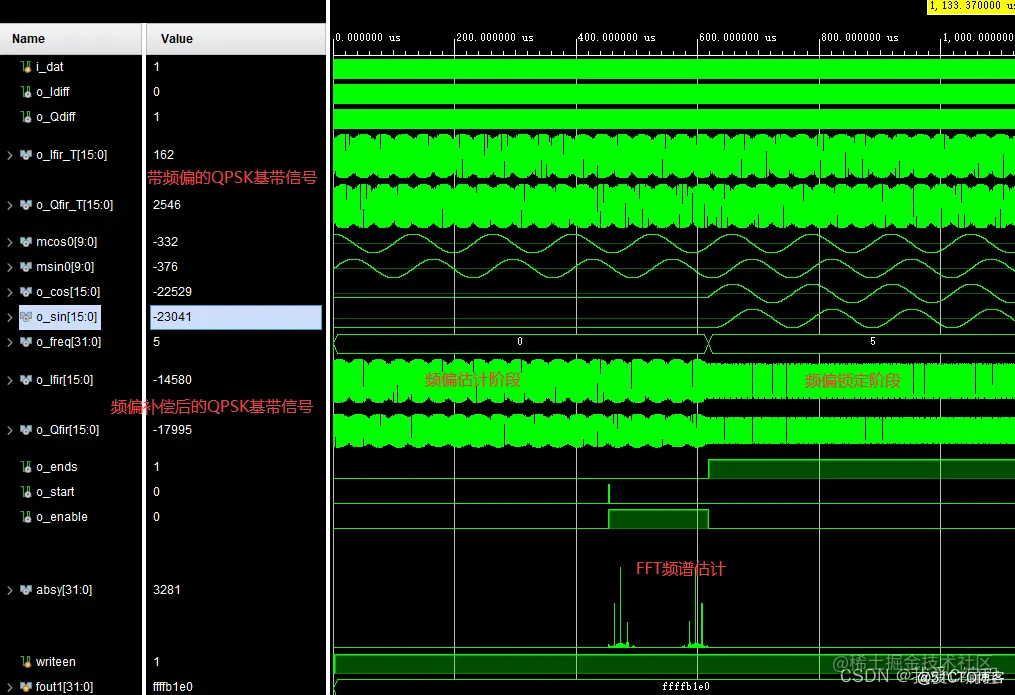Expand the o_Ifir_T[15:0] bus

(10, 155)
